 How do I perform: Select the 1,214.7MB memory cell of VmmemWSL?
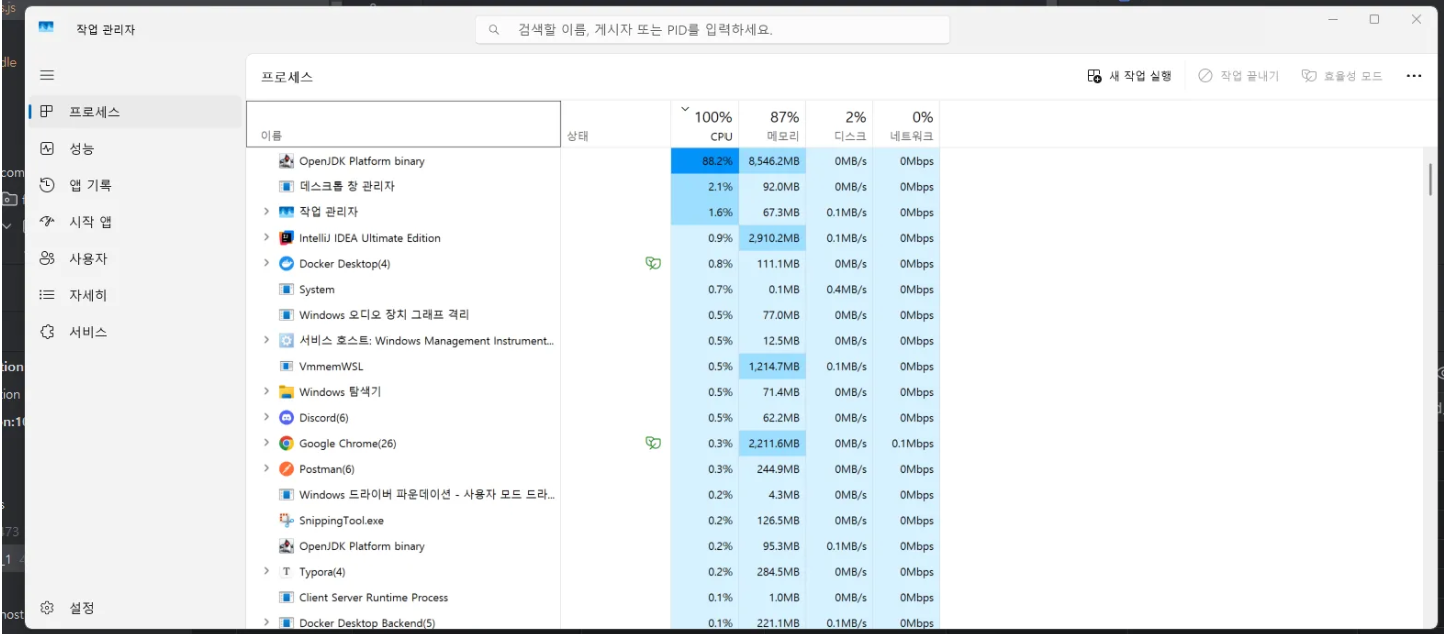(772, 366)
